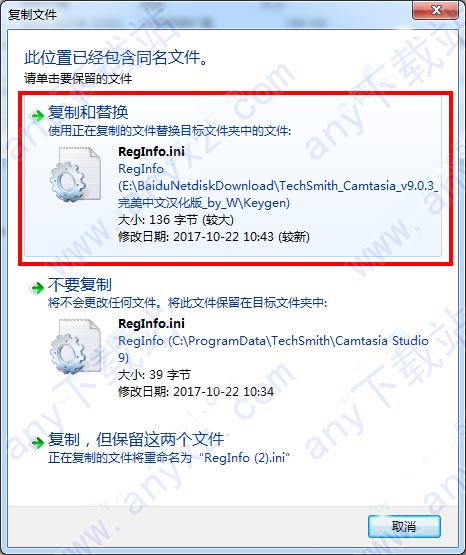Click the 修改日期 2017-10-22 10:34 line
Viewport: 466px width, 555px height.
point(196,391)
